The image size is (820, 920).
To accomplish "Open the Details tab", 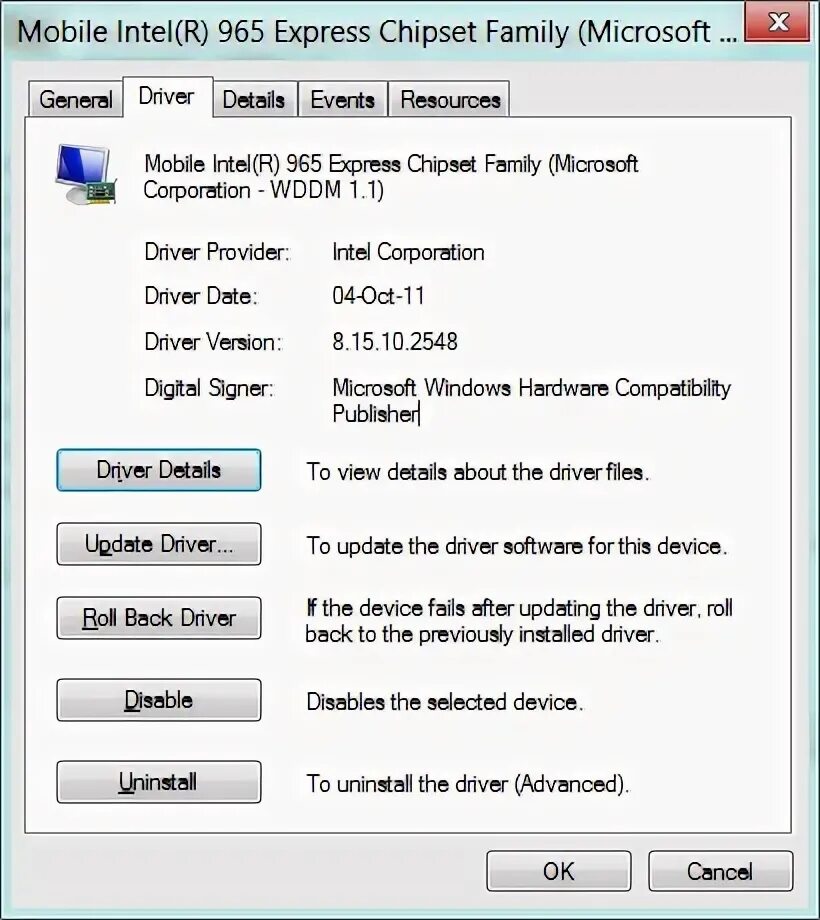I will [x=254, y=99].
